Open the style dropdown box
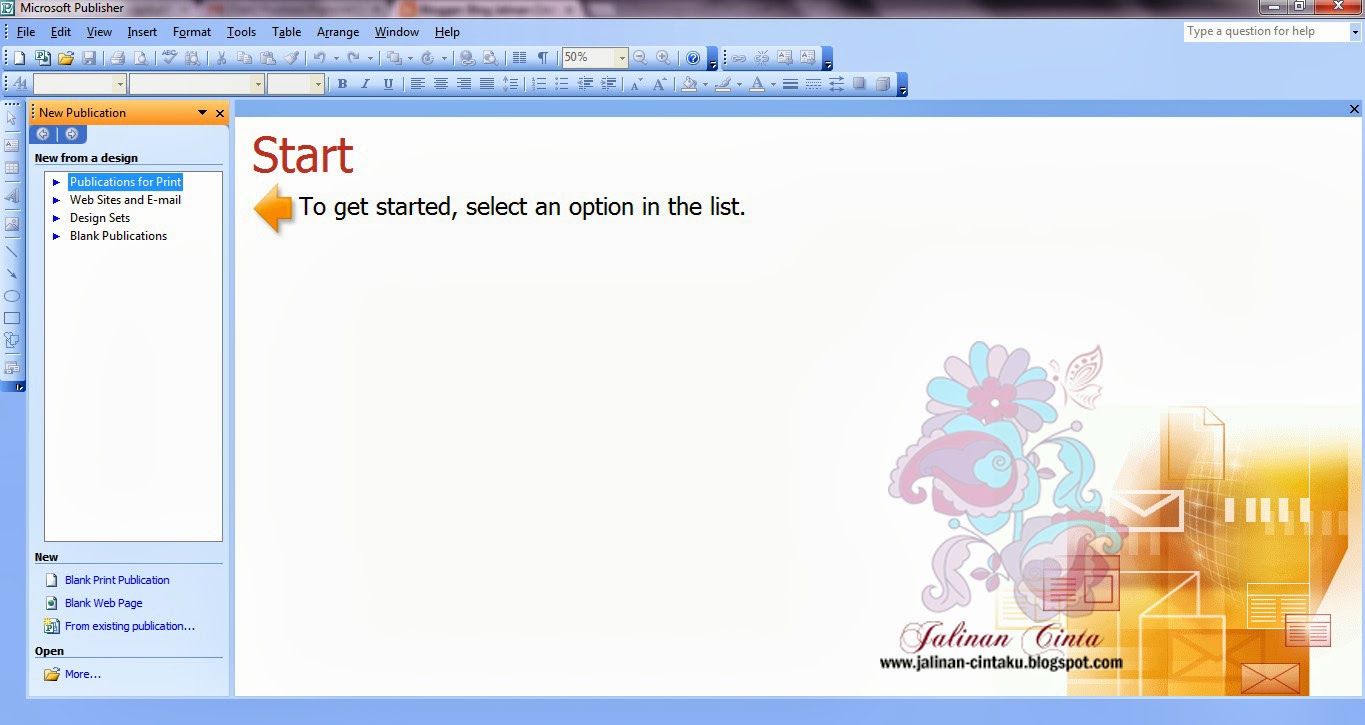This screenshot has height=725, width=1365. pos(120,85)
